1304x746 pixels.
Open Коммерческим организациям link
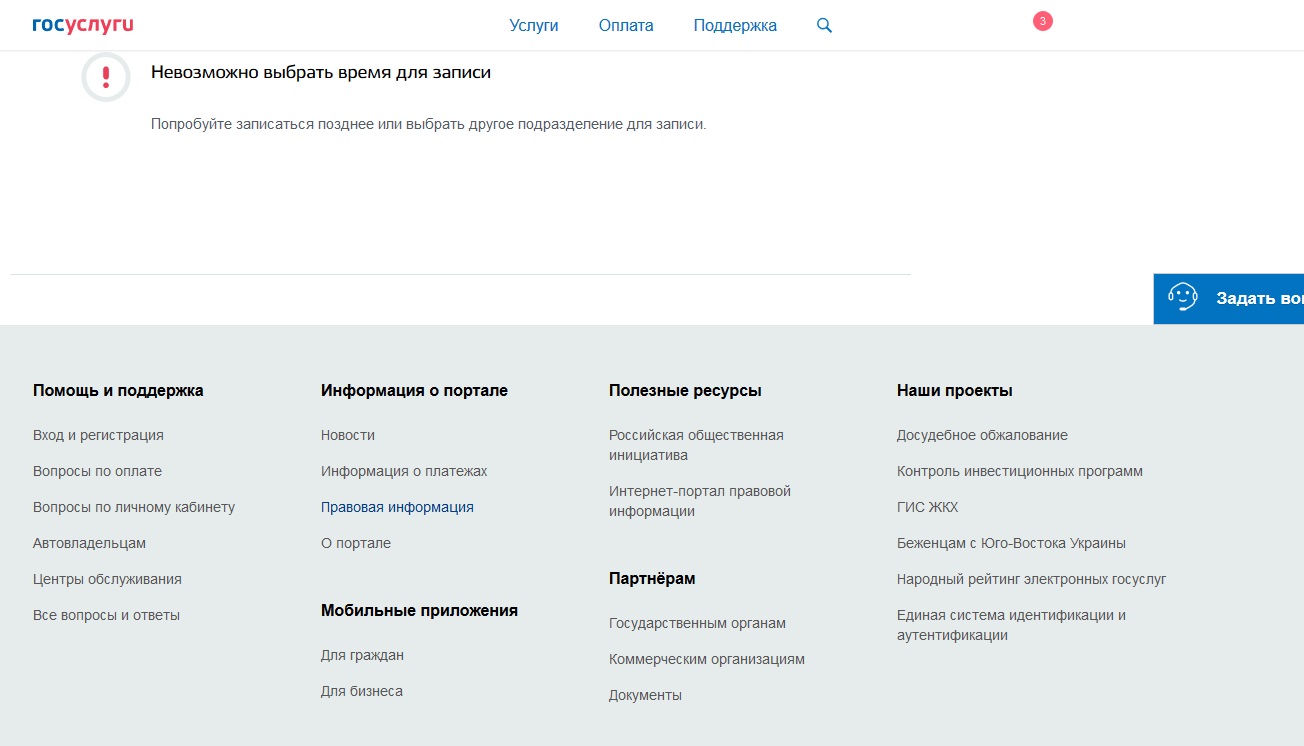(707, 659)
